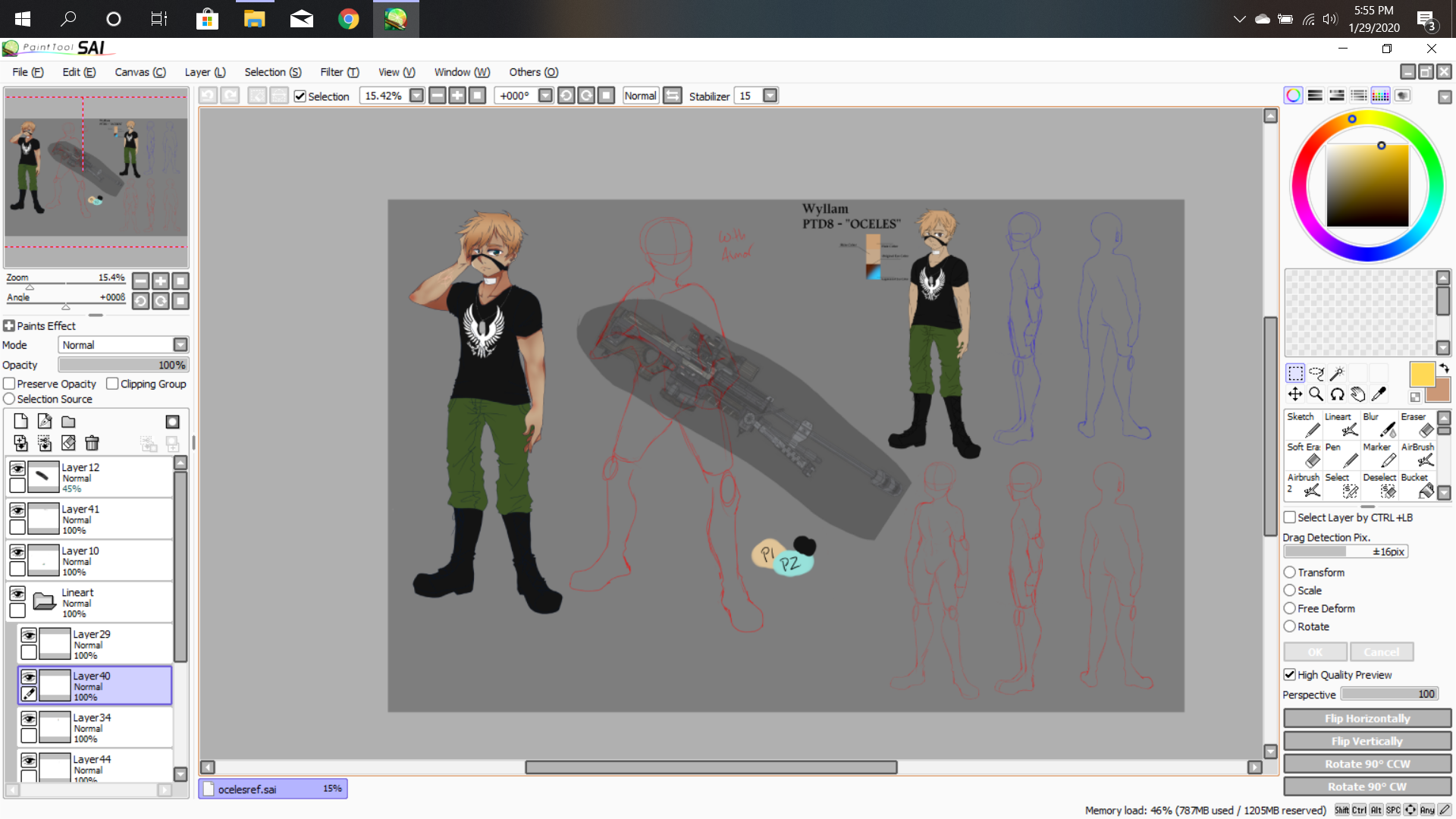Open the Layer menu

click(205, 72)
